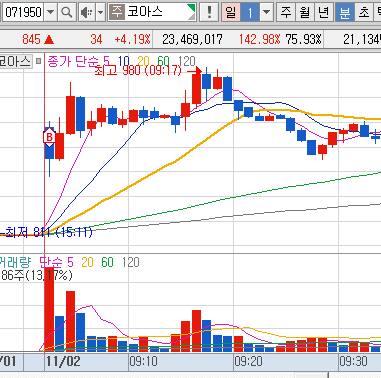Click the orange 20 volume average label
The image size is (381, 378).
[x=87, y=262]
